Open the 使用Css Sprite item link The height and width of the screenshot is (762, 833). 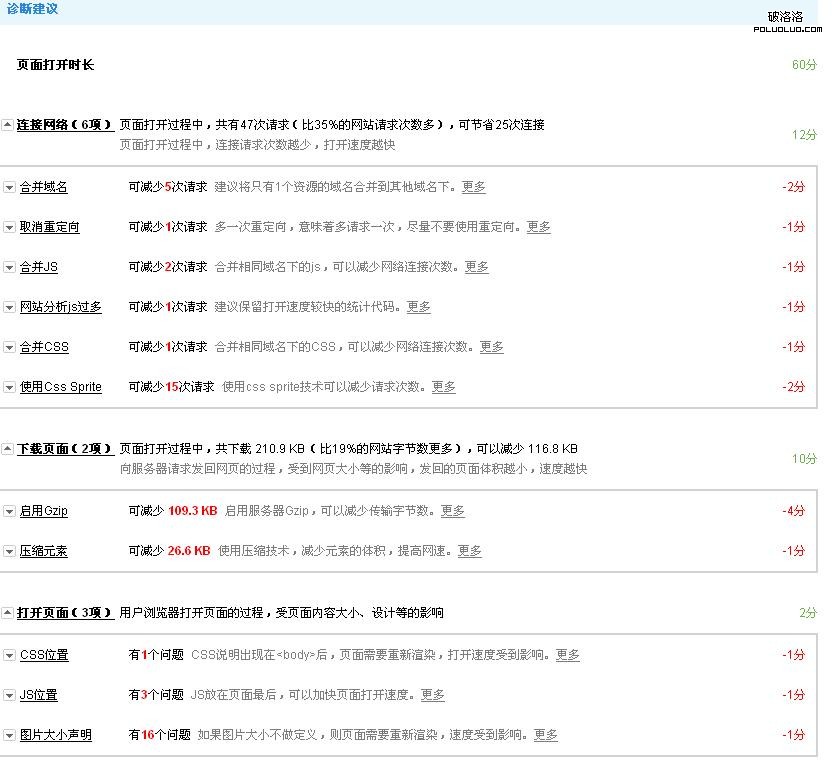point(60,387)
